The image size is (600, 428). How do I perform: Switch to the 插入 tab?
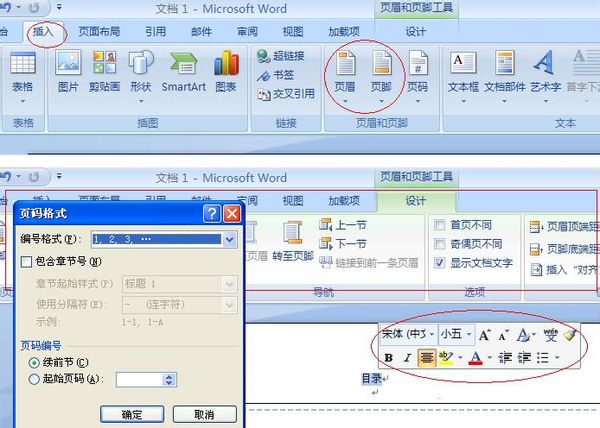43,31
